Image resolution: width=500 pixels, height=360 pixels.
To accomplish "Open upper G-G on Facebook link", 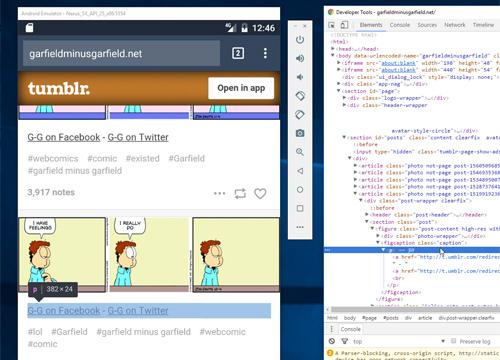I will (x=64, y=137).
